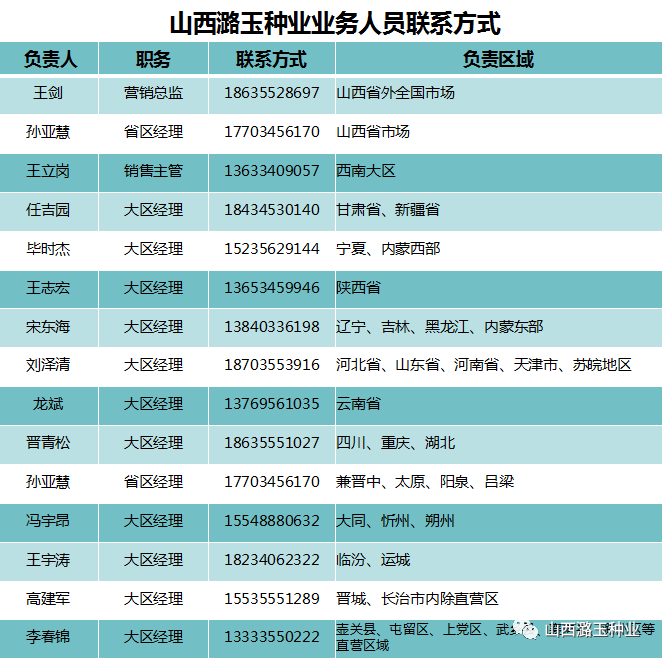Select the 职务 column header
The width and height of the screenshot is (662, 659).
click(153, 59)
